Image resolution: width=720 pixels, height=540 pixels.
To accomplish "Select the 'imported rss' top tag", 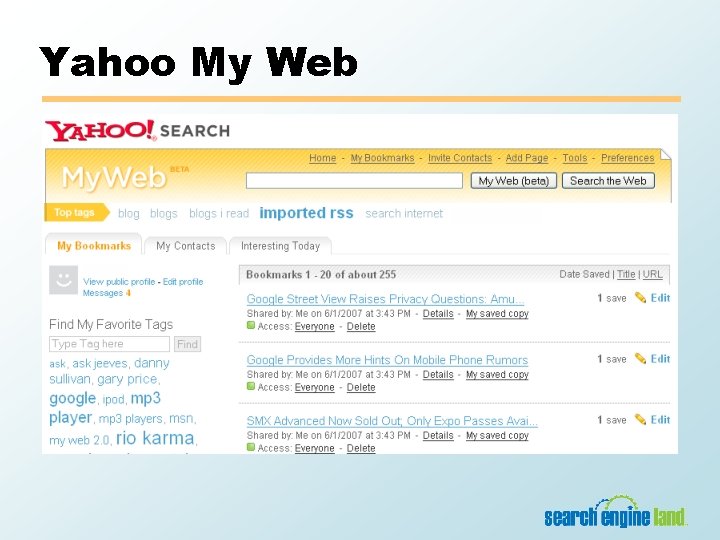I will tap(306, 213).
